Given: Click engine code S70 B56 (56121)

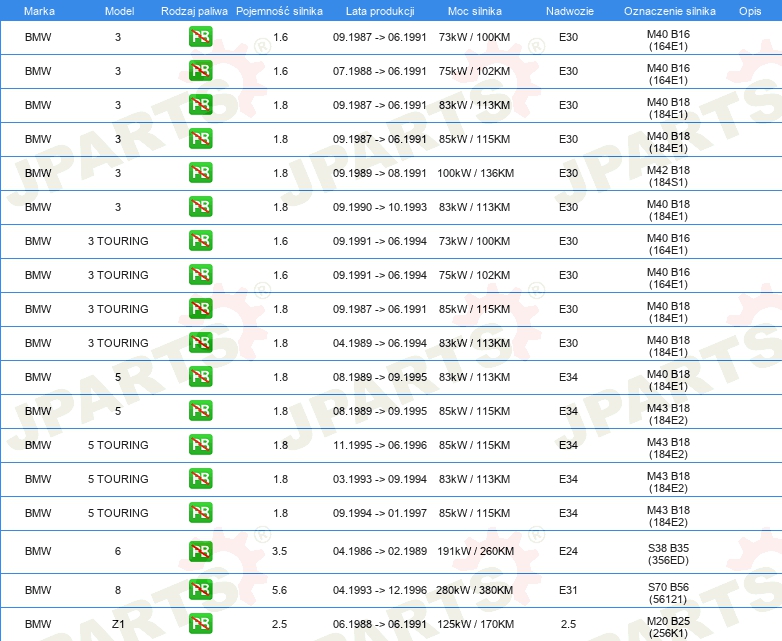Looking at the screenshot, I should (668, 593).
